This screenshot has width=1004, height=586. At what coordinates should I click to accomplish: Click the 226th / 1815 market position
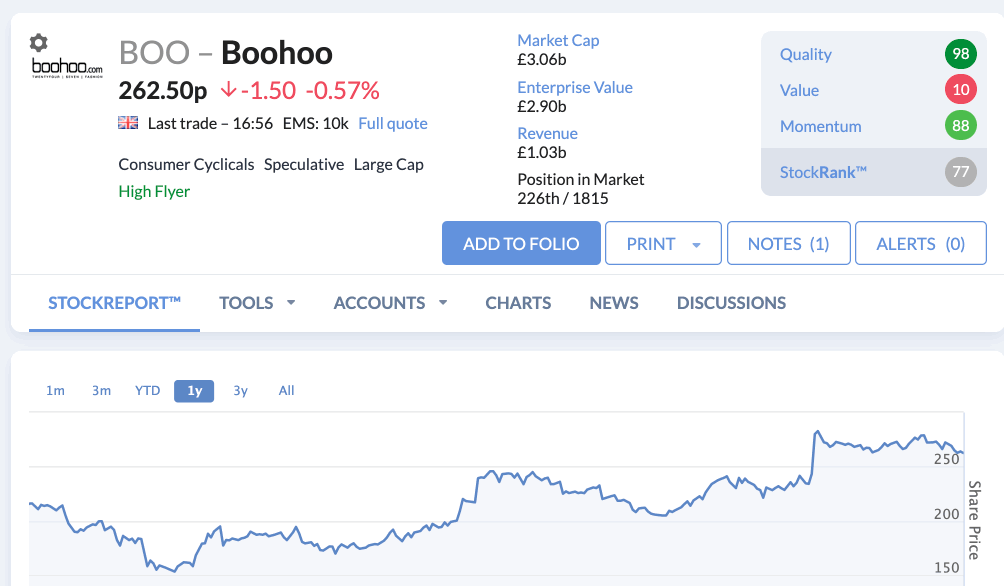tap(563, 199)
